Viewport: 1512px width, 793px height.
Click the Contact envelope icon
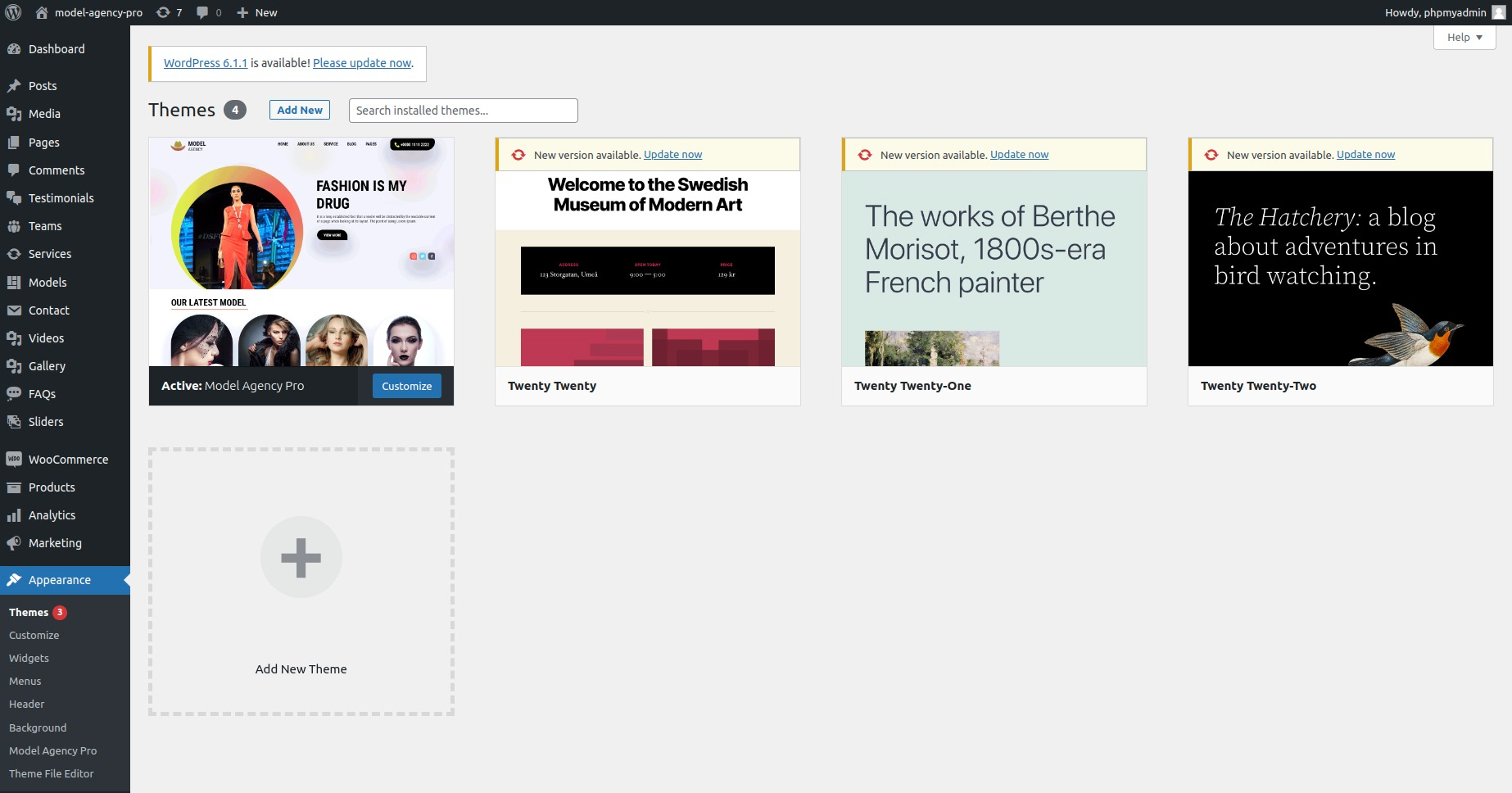14,310
